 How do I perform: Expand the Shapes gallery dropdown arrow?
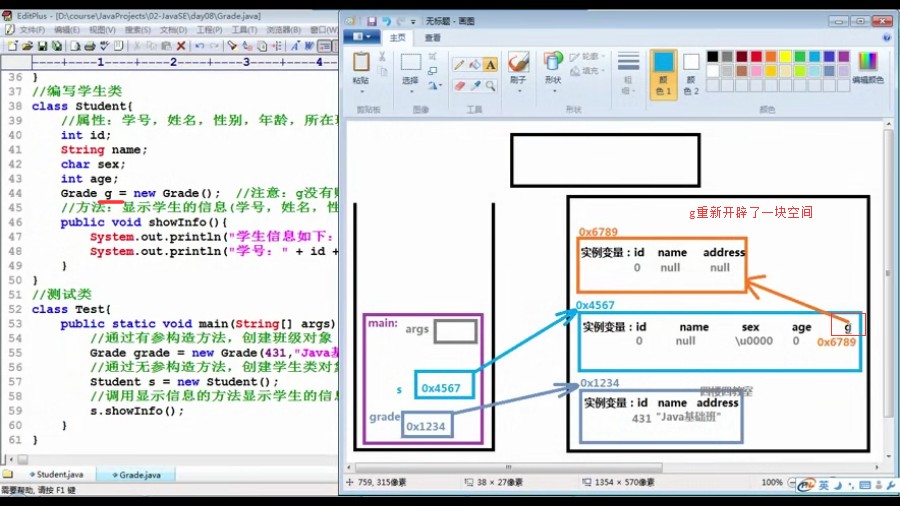click(x=553, y=91)
